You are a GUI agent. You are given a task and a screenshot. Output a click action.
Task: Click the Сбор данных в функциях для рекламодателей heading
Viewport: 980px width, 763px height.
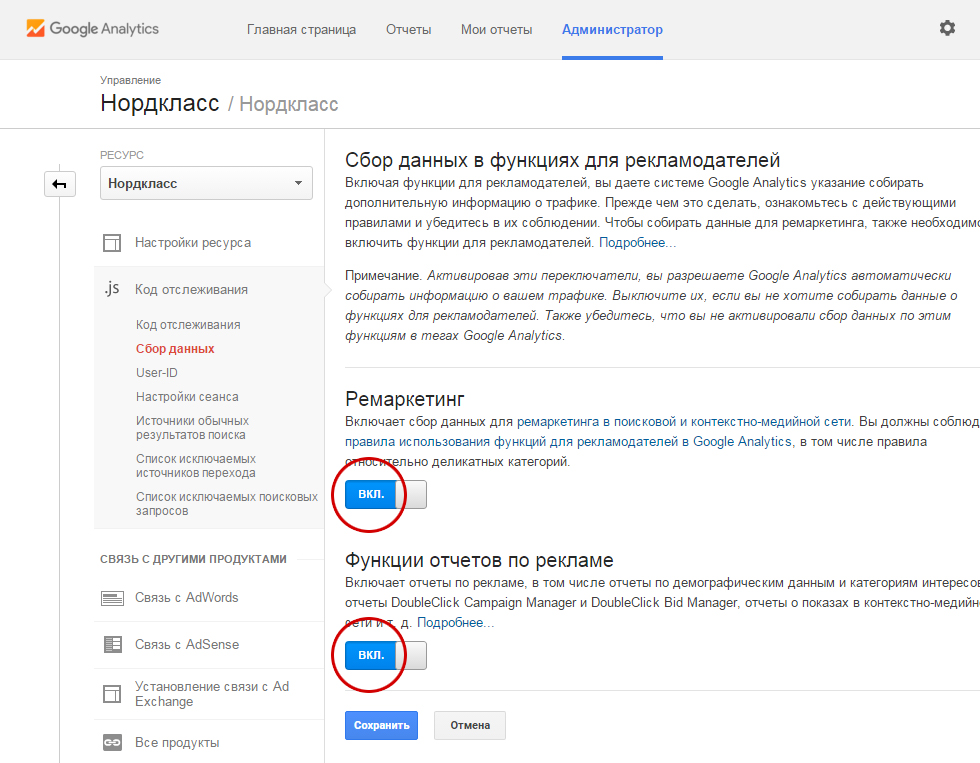pyautogui.click(x=562, y=160)
